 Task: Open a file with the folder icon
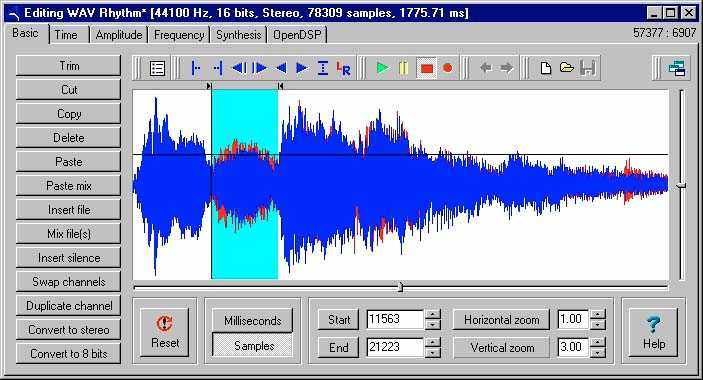pyautogui.click(x=567, y=68)
